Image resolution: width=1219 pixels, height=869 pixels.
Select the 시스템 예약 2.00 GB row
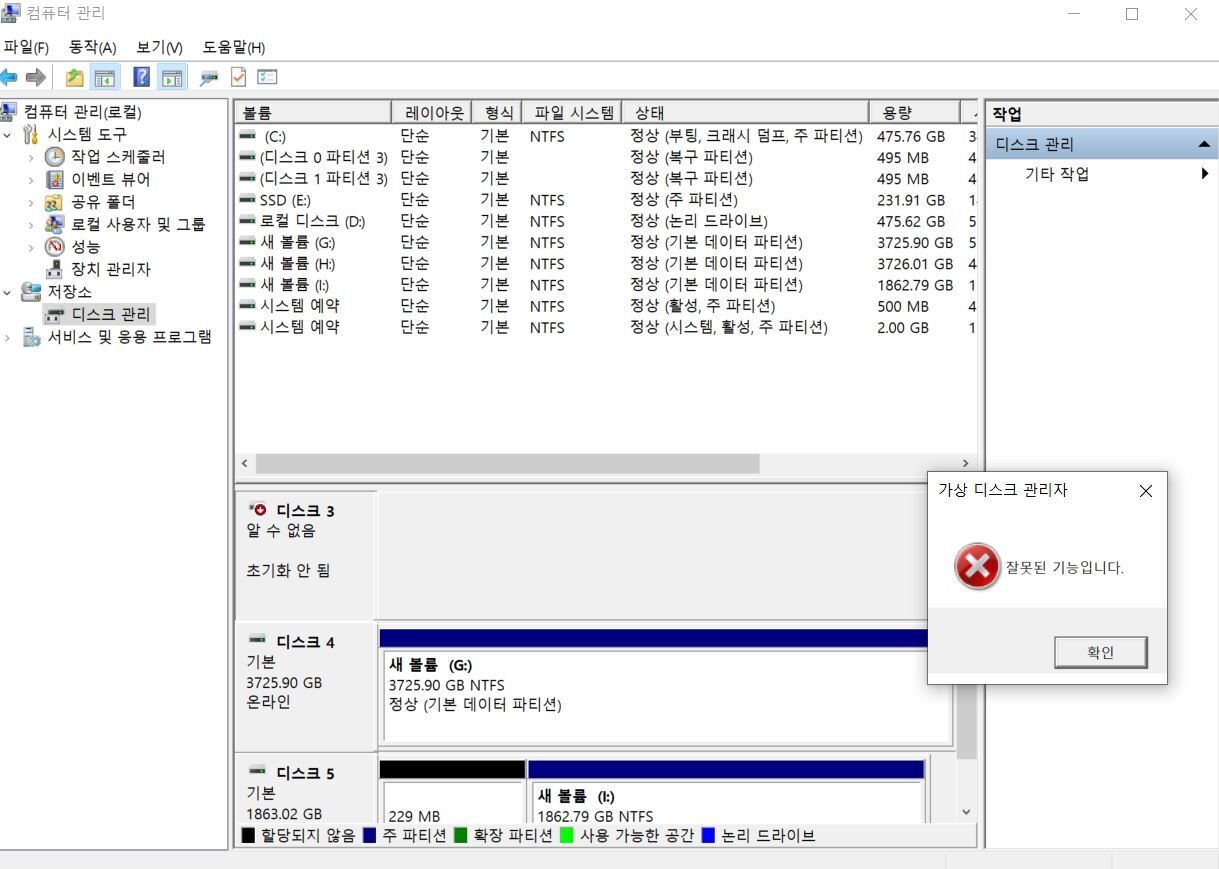coord(605,327)
